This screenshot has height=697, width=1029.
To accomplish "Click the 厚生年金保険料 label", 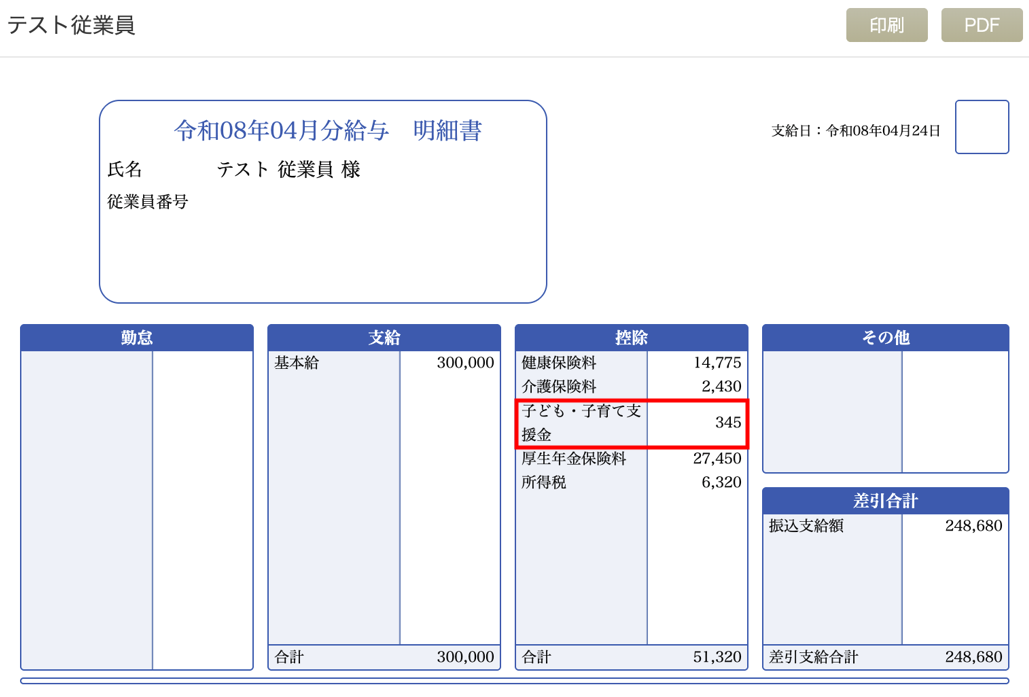I will coord(574,458).
